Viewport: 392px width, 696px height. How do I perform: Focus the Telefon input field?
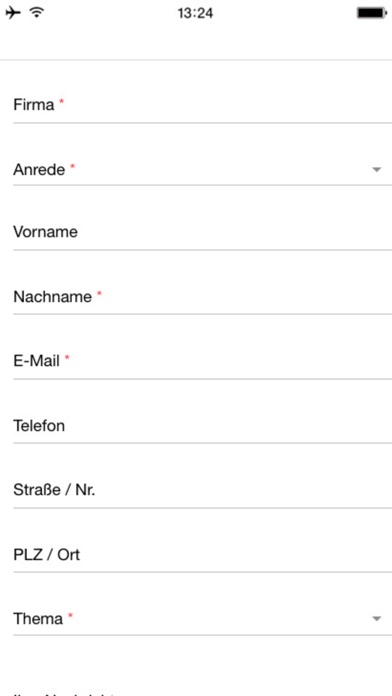pos(202,426)
